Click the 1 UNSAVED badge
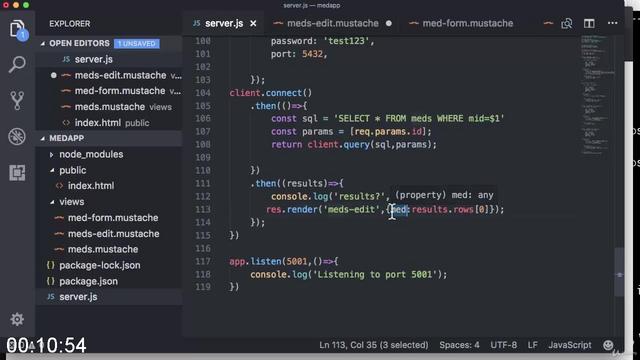 137,44
